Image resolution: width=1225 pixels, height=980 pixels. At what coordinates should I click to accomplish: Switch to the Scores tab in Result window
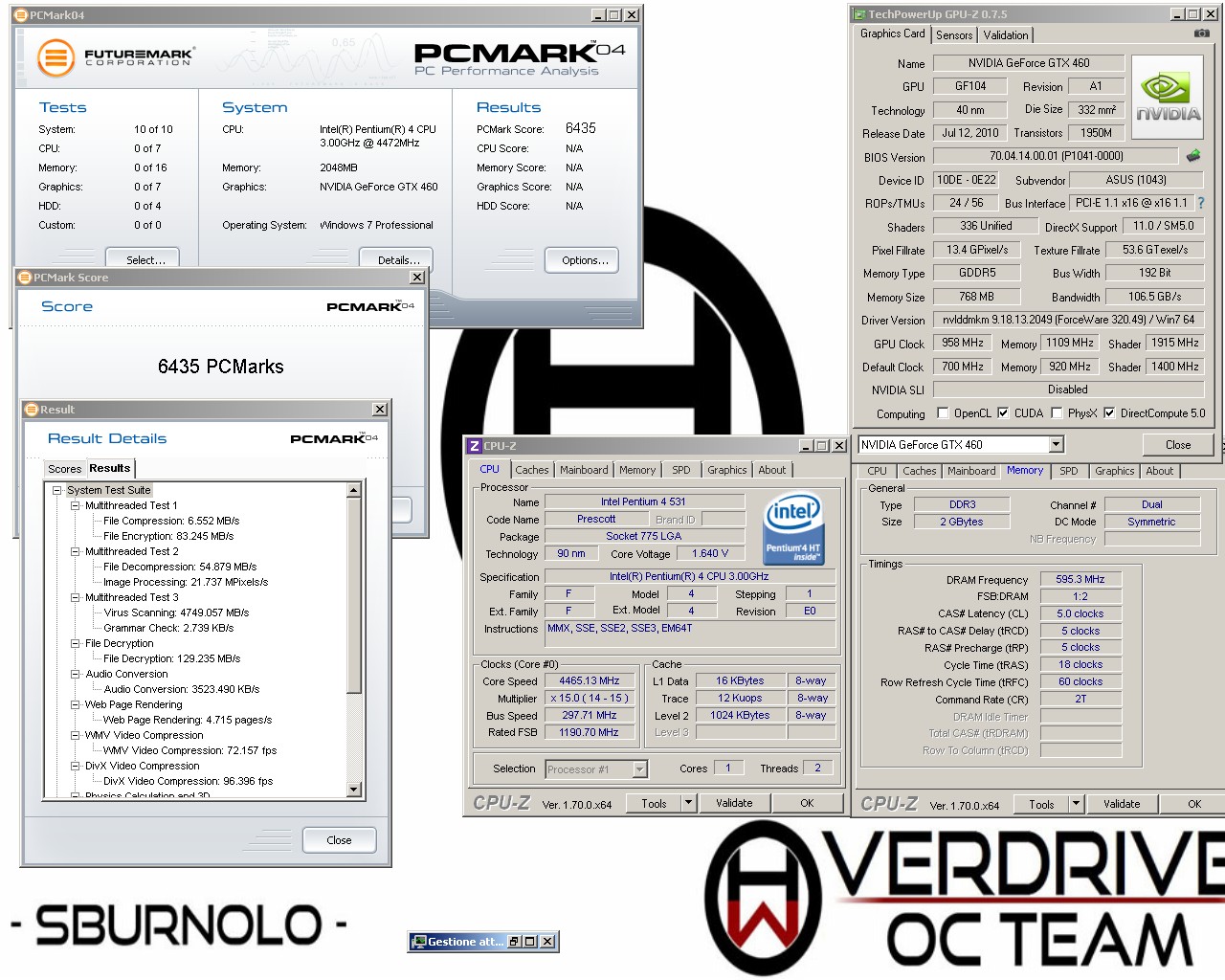pos(65,469)
